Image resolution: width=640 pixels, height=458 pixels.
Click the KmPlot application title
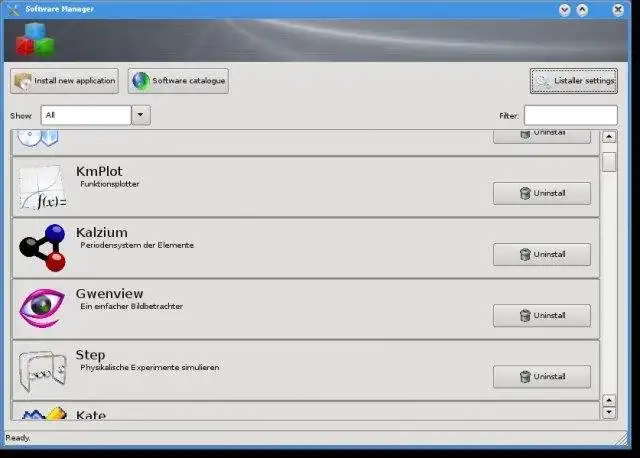point(99,171)
